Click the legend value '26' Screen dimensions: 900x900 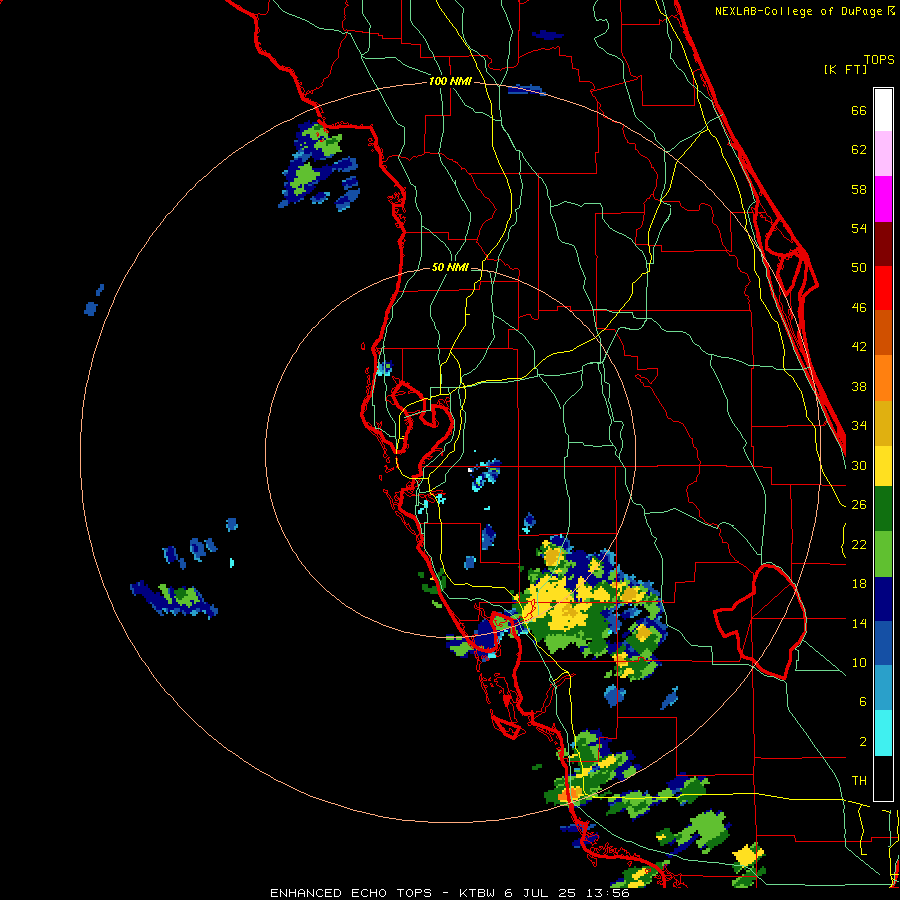click(x=859, y=505)
